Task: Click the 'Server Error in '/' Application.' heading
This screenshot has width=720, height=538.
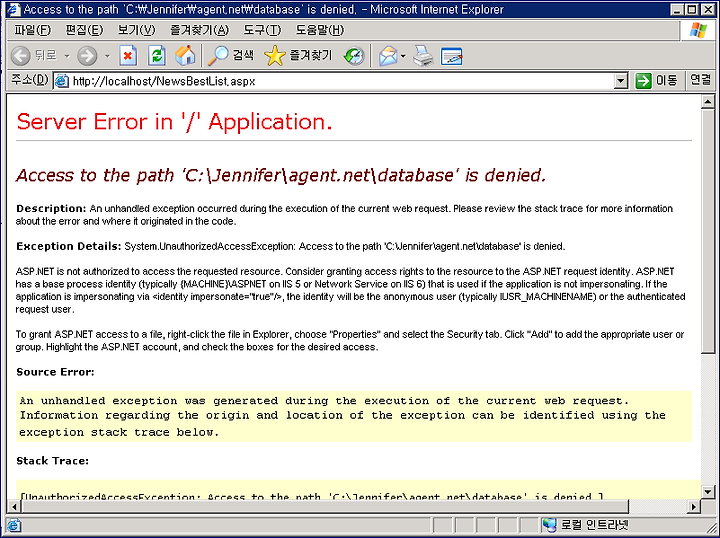Action: click(x=174, y=122)
